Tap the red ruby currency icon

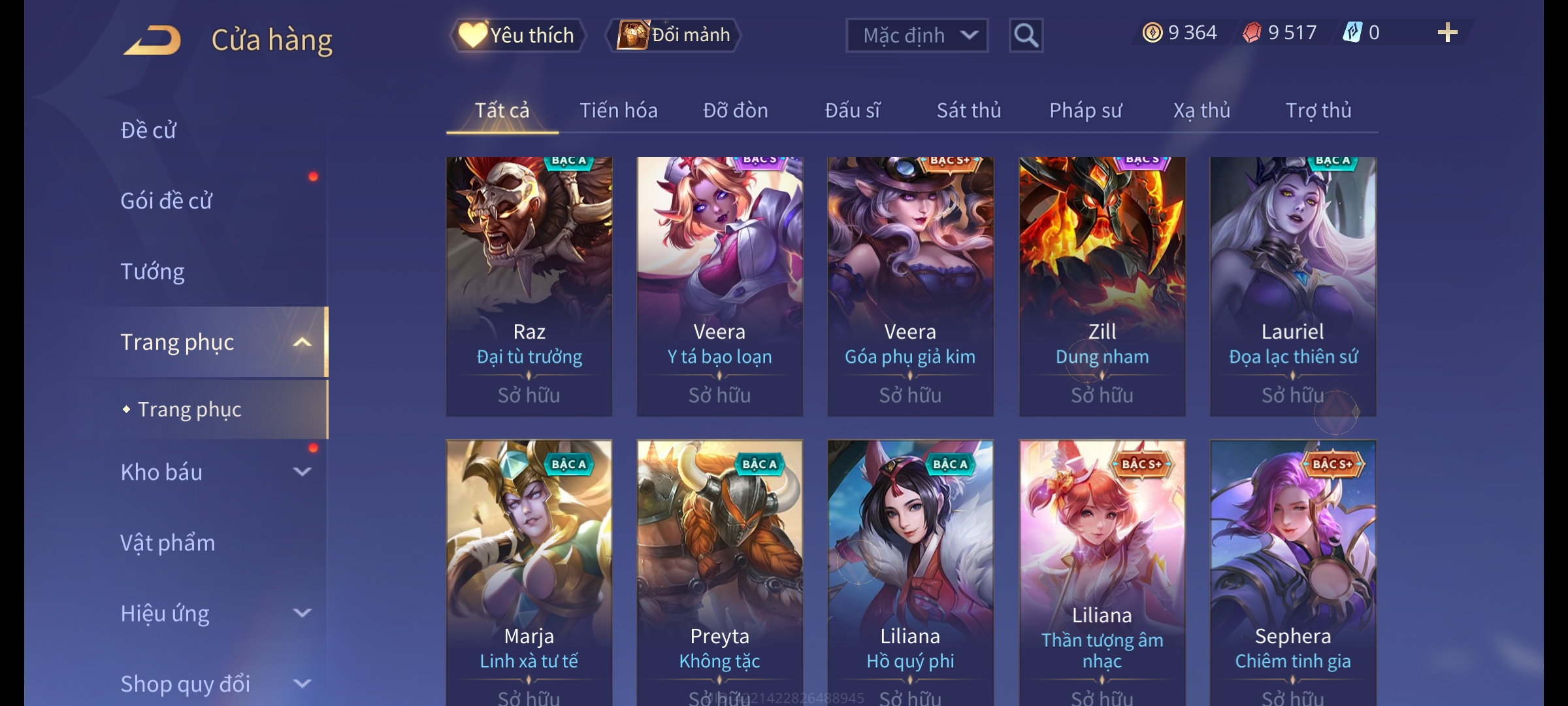[1252, 33]
